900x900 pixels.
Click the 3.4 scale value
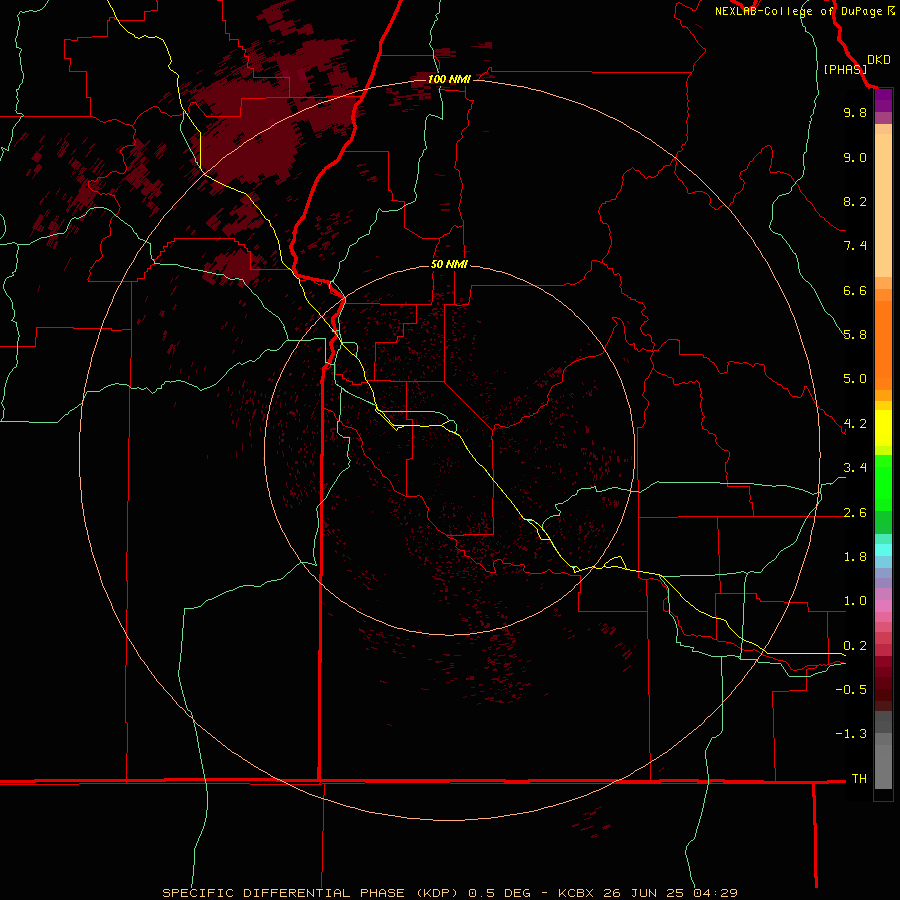click(855, 468)
